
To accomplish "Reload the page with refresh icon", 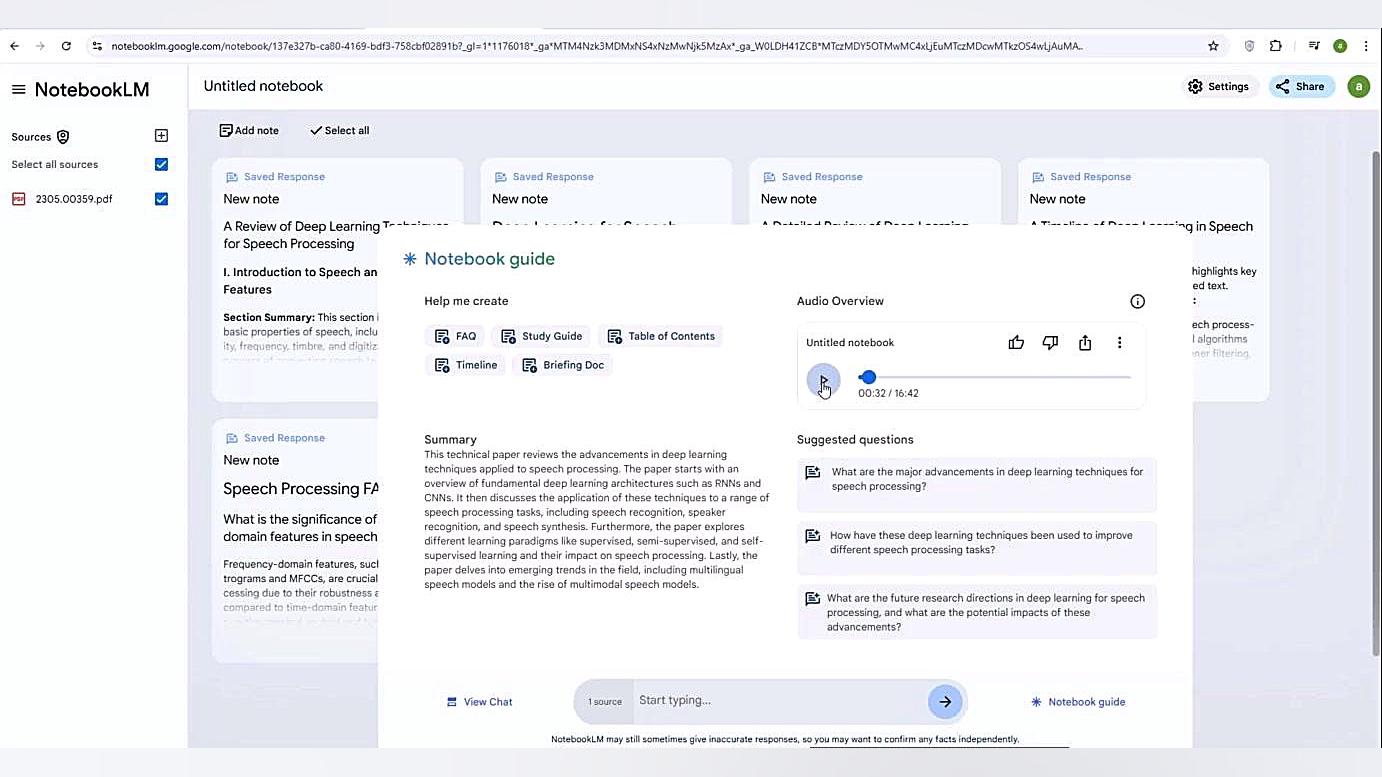I will pos(66,46).
